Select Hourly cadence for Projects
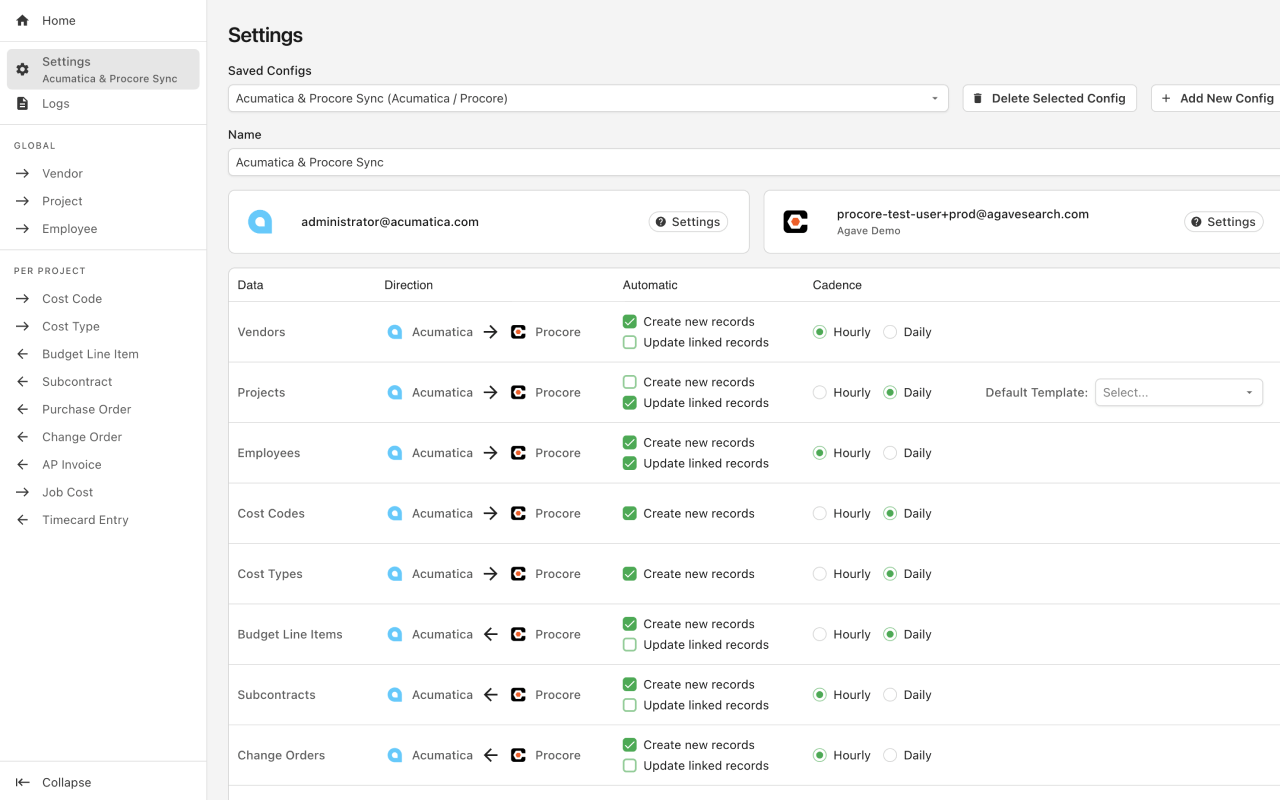The height and width of the screenshot is (800, 1280). [x=820, y=393]
